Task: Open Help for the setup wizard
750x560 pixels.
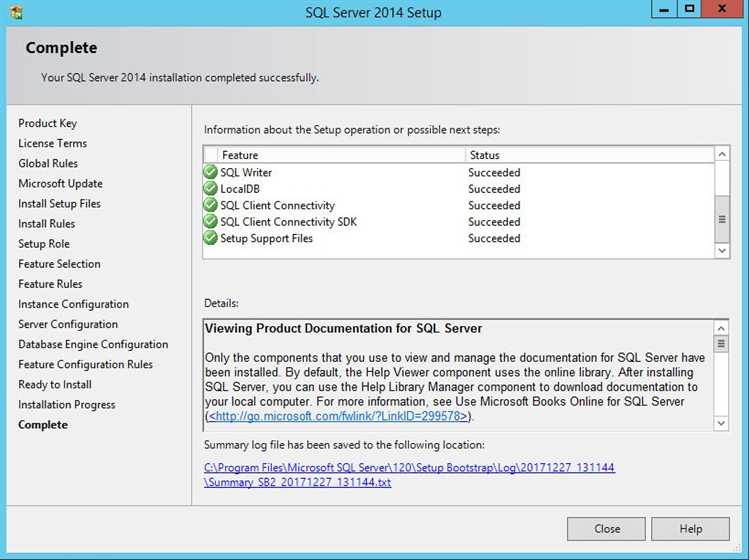Action: coord(690,528)
